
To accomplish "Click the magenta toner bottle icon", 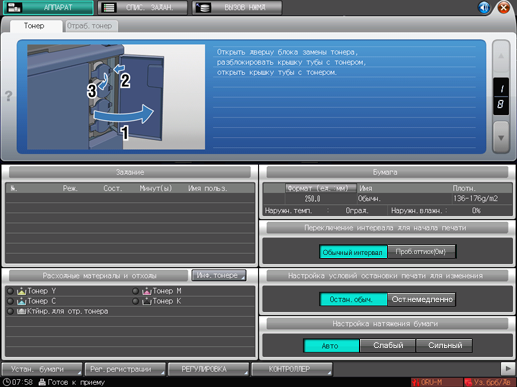I will click(147, 291).
